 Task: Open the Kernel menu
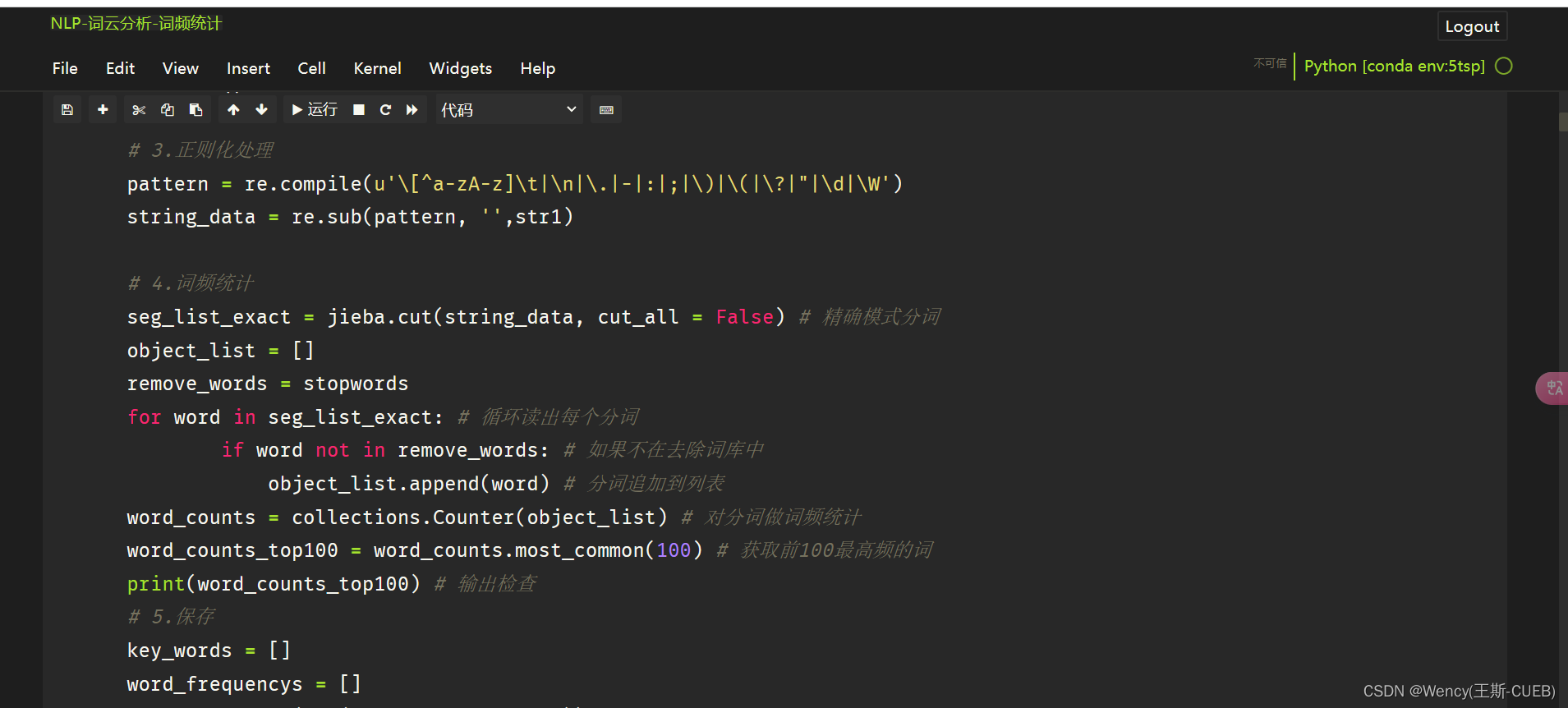[378, 68]
